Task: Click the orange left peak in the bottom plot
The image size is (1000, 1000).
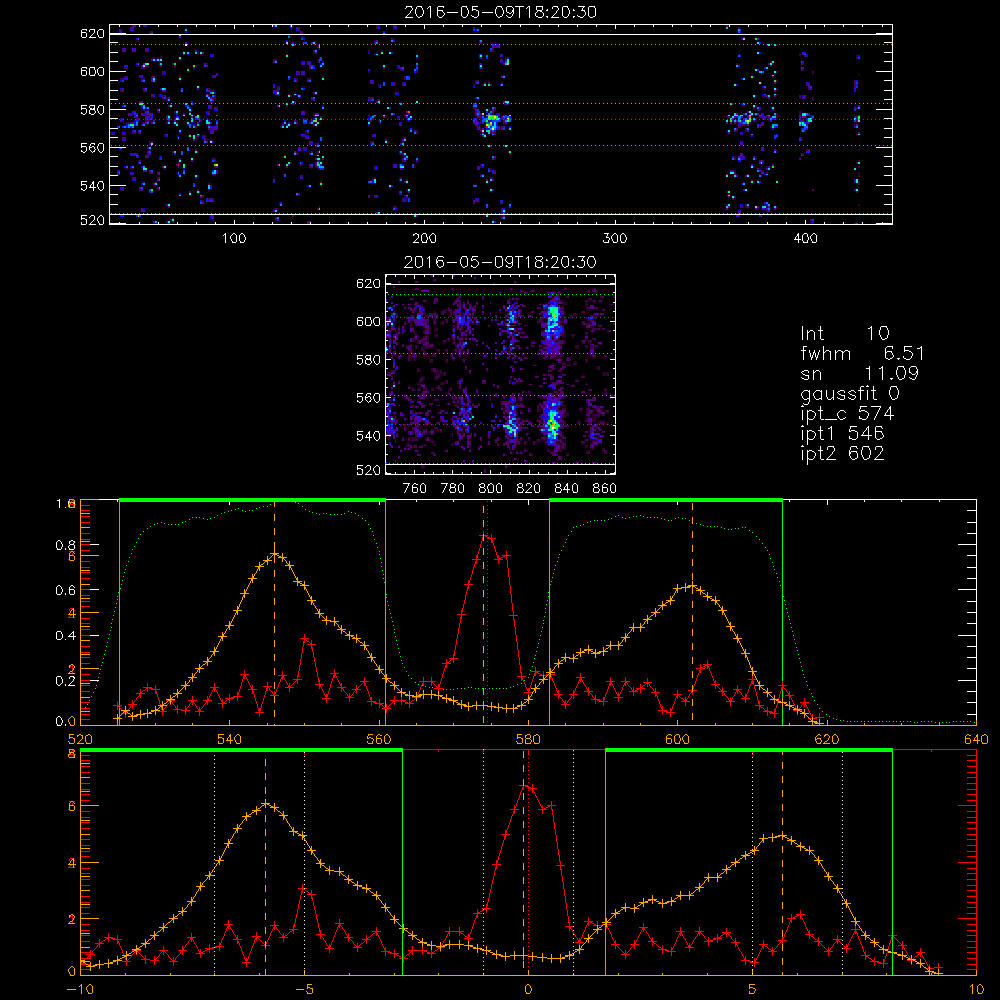Action: [x=267, y=805]
